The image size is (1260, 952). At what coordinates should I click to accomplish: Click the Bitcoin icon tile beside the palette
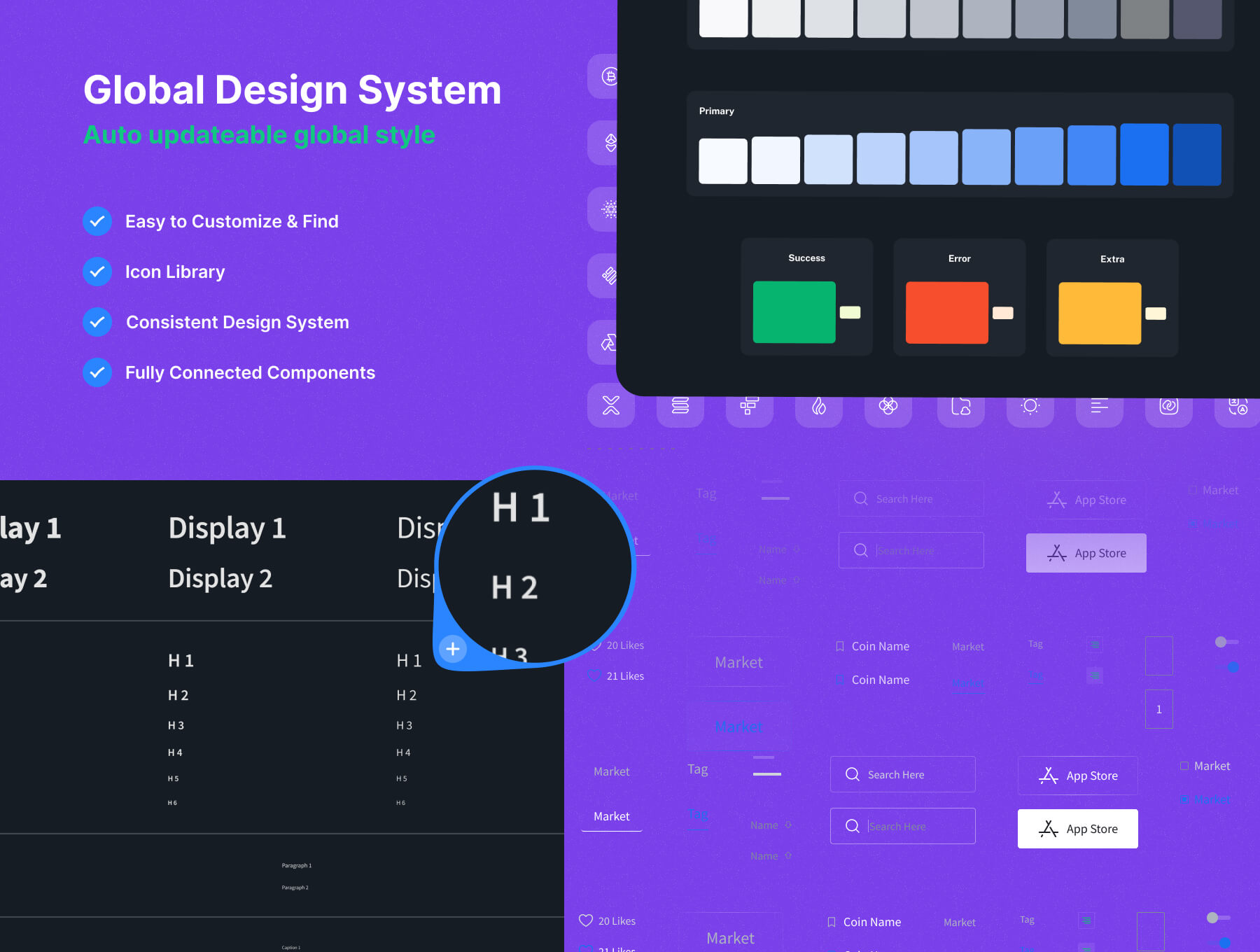(609, 76)
